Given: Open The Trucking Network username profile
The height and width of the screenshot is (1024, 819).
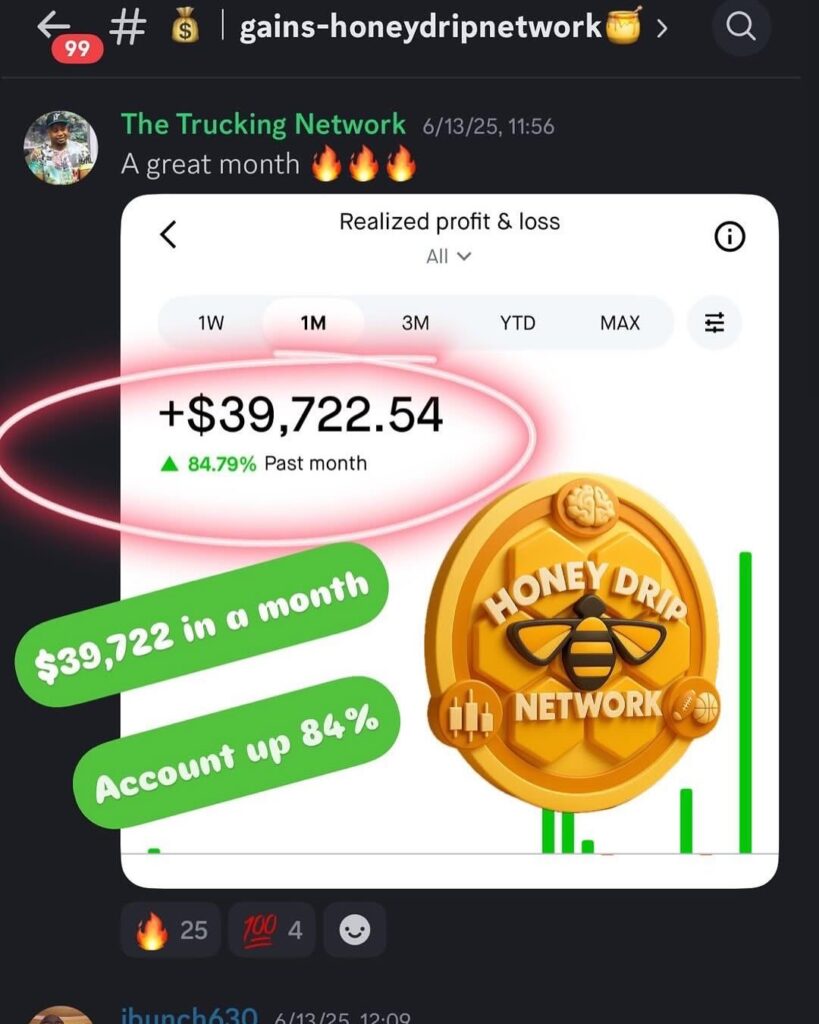Looking at the screenshot, I should (x=263, y=124).
